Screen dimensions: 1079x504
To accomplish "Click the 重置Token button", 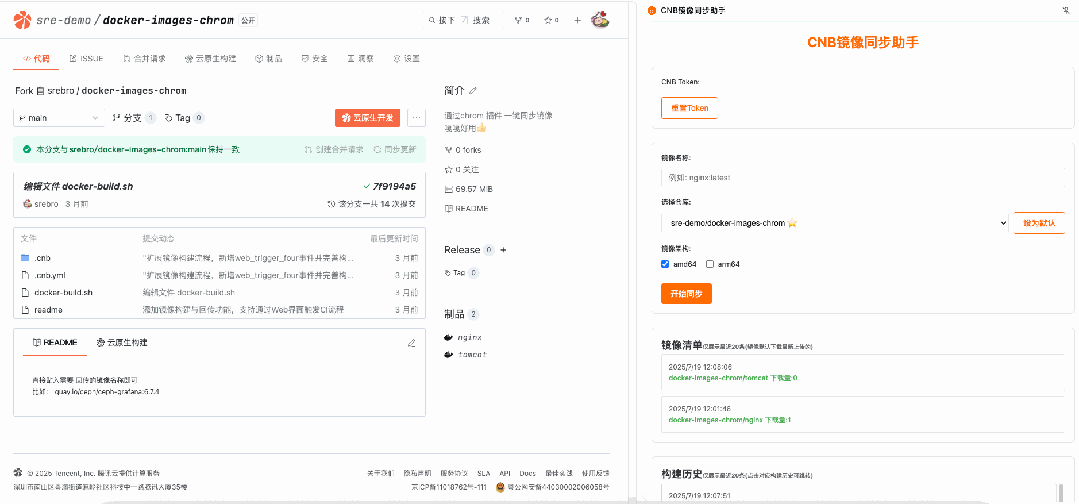I will click(690, 108).
